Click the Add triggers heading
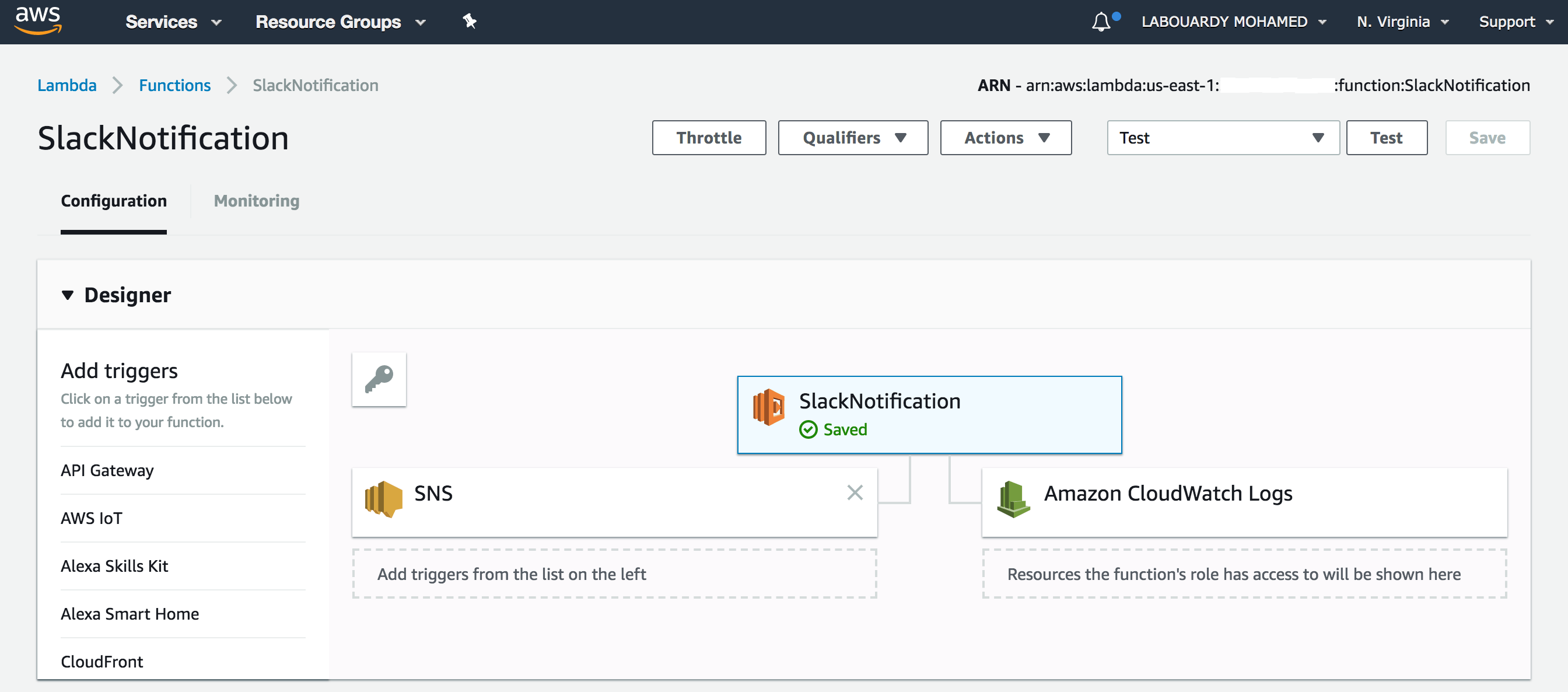This screenshot has height=692, width=1568. point(120,371)
